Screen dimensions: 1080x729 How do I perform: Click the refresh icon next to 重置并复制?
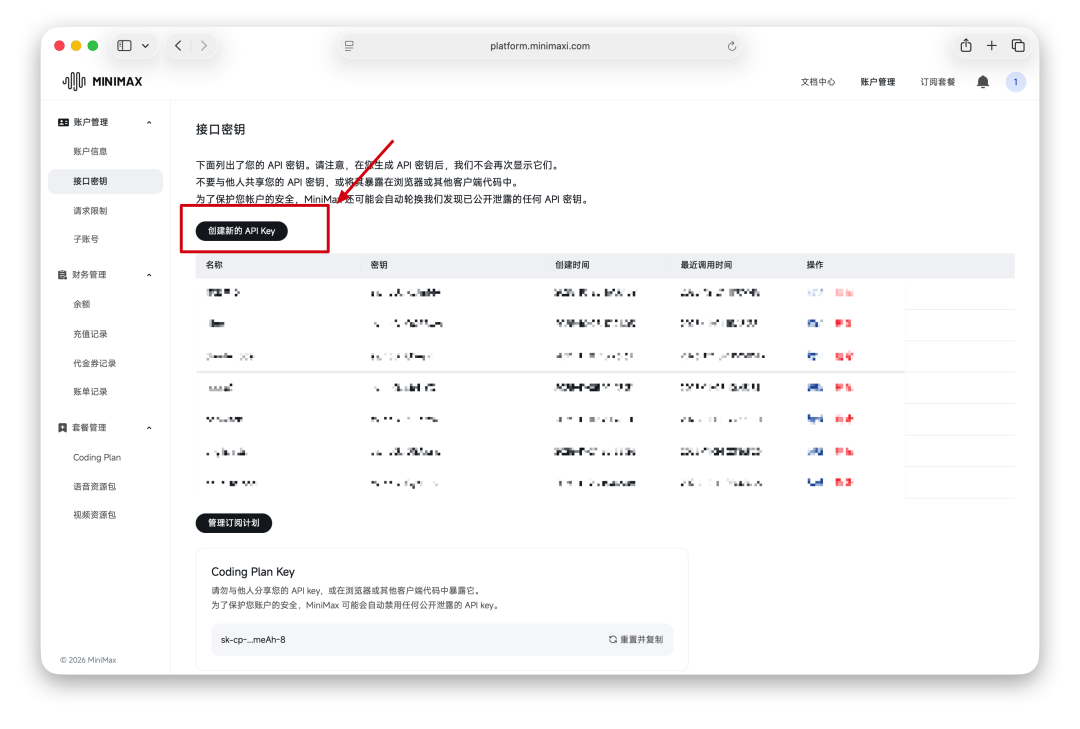click(612, 640)
